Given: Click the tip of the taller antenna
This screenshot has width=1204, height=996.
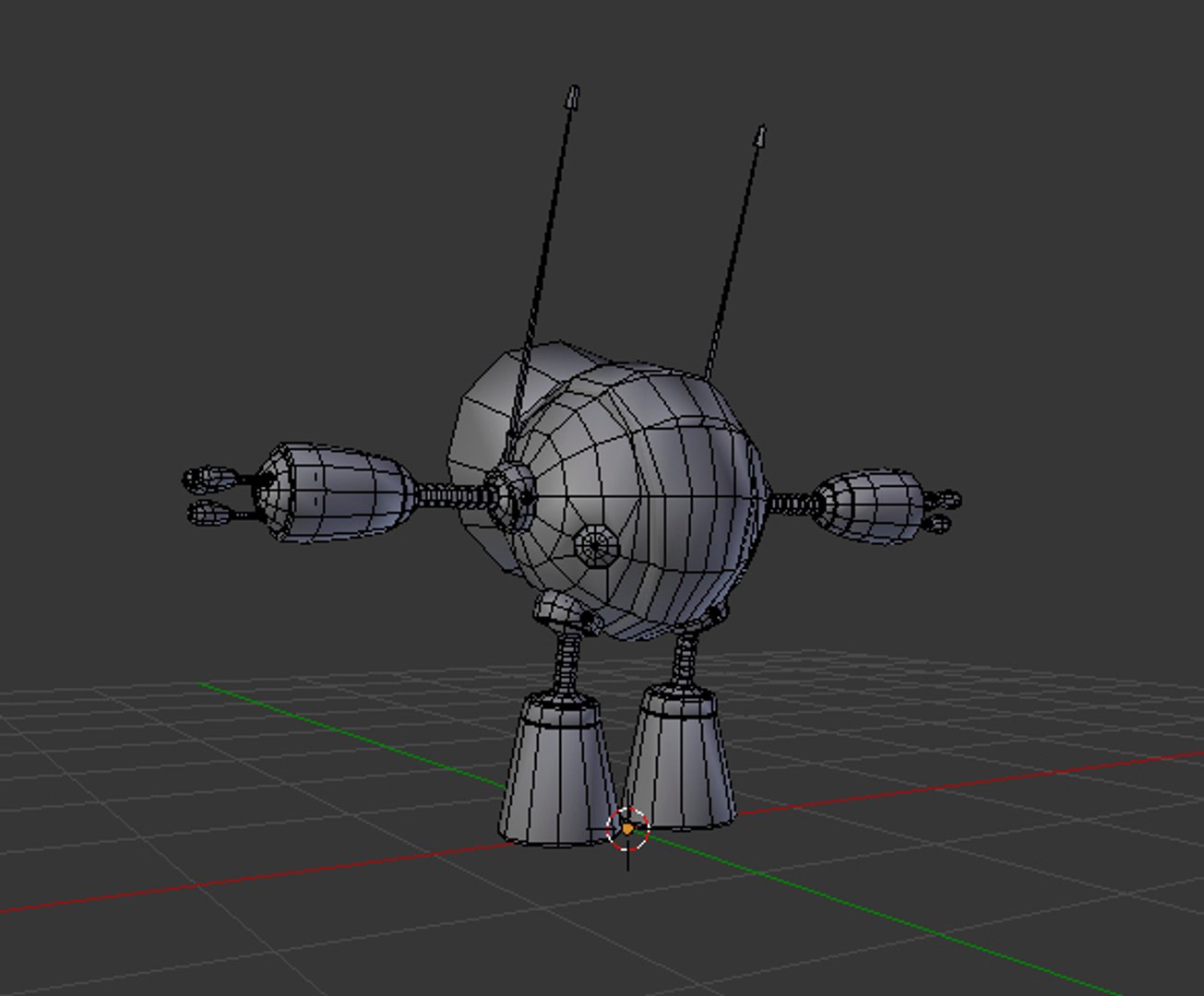Looking at the screenshot, I should click(x=573, y=96).
